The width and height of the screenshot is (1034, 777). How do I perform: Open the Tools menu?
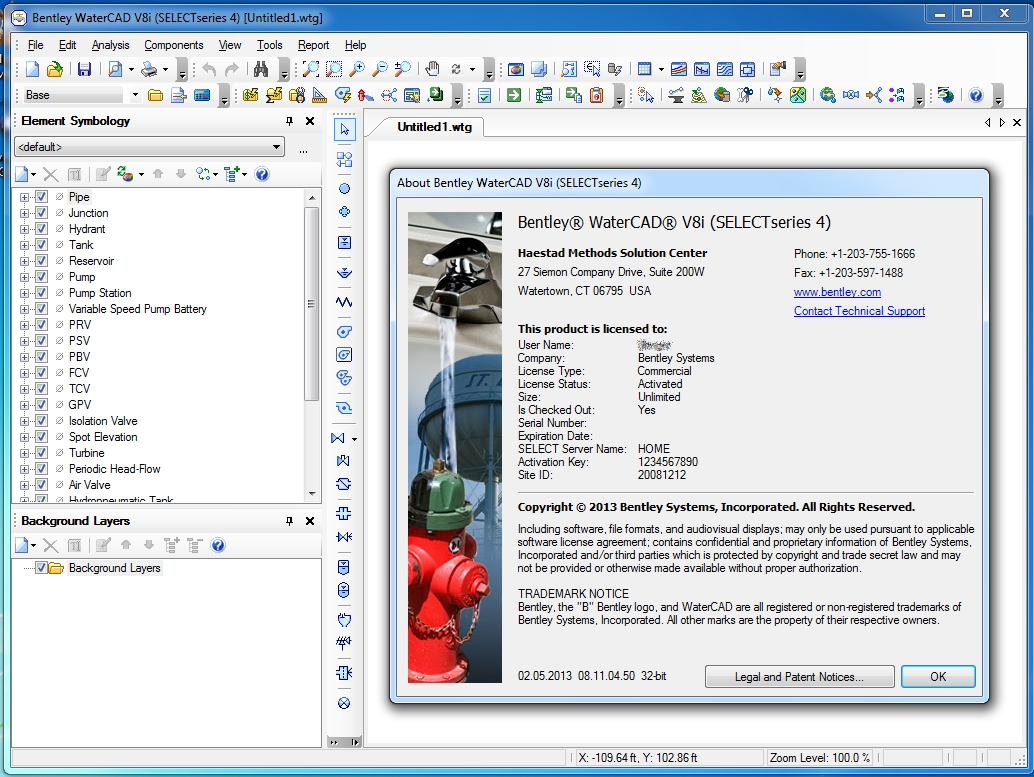pyautogui.click(x=269, y=45)
